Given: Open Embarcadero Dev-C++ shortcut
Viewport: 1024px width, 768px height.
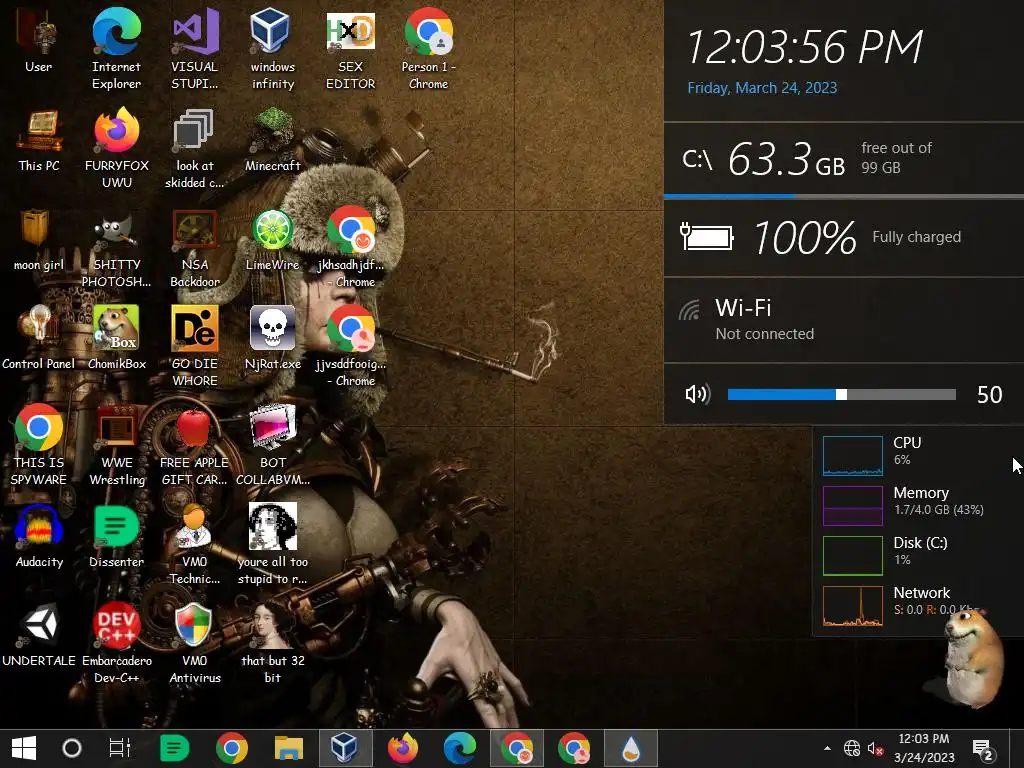Looking at the screenshot, I should point(116,643).
